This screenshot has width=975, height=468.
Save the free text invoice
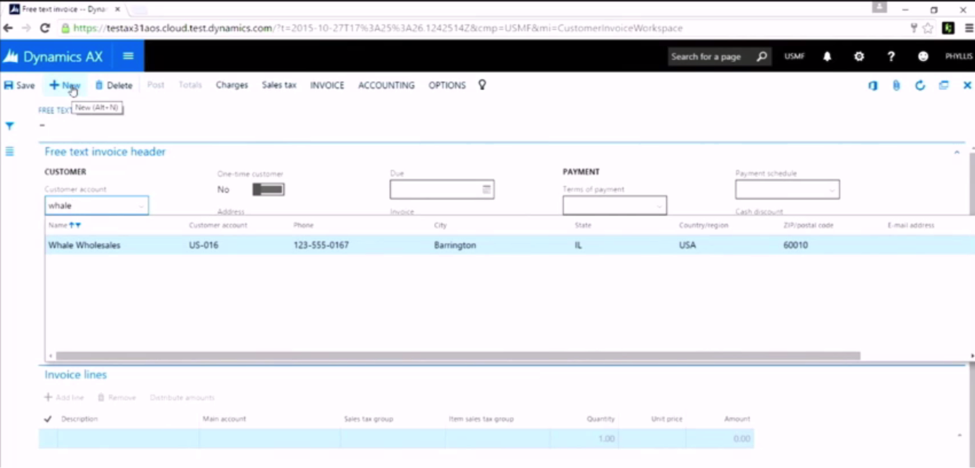pos(19,86)
